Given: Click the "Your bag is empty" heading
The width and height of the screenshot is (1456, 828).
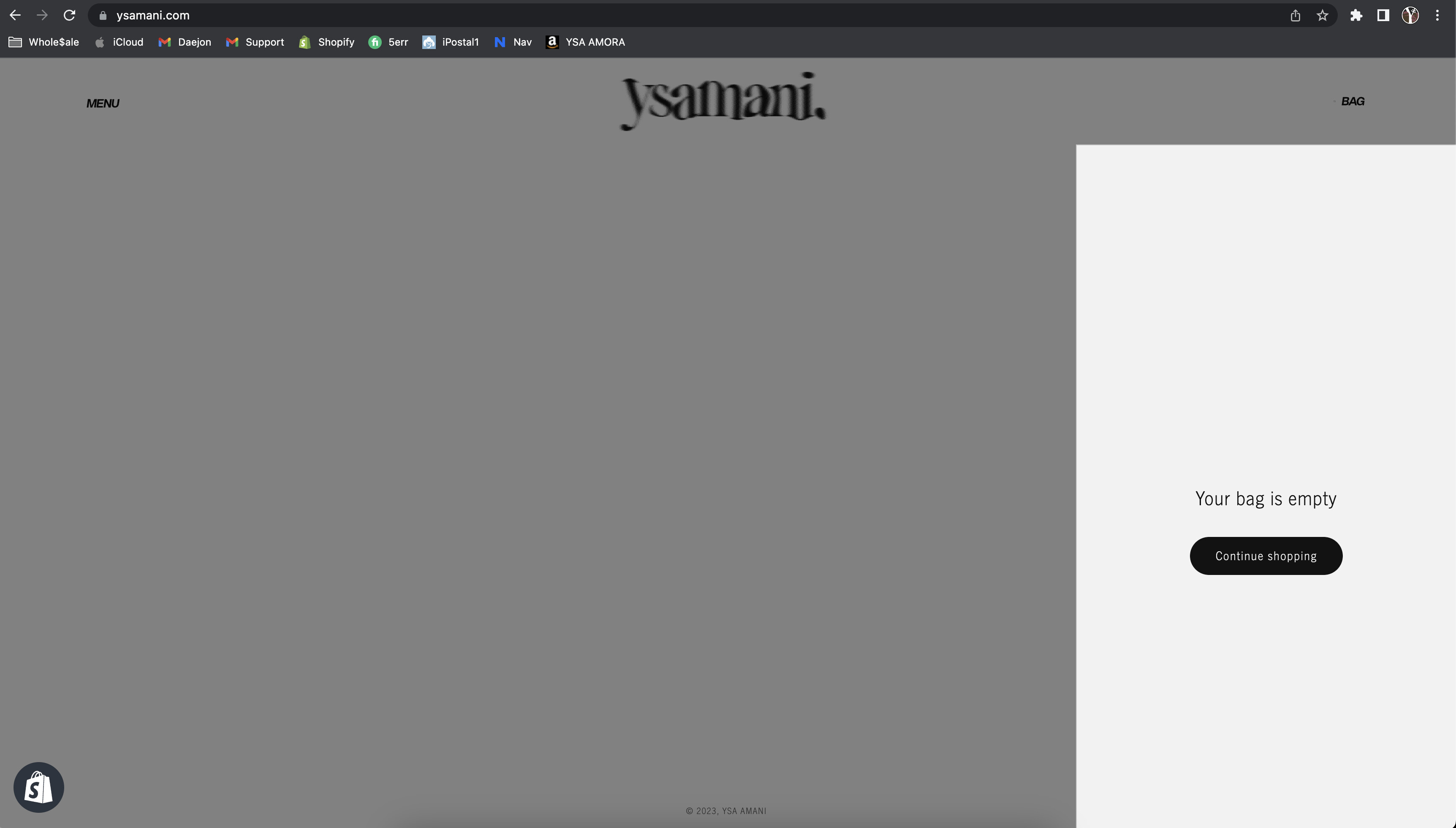Looking at the screenshot, I should point(1266,499).
